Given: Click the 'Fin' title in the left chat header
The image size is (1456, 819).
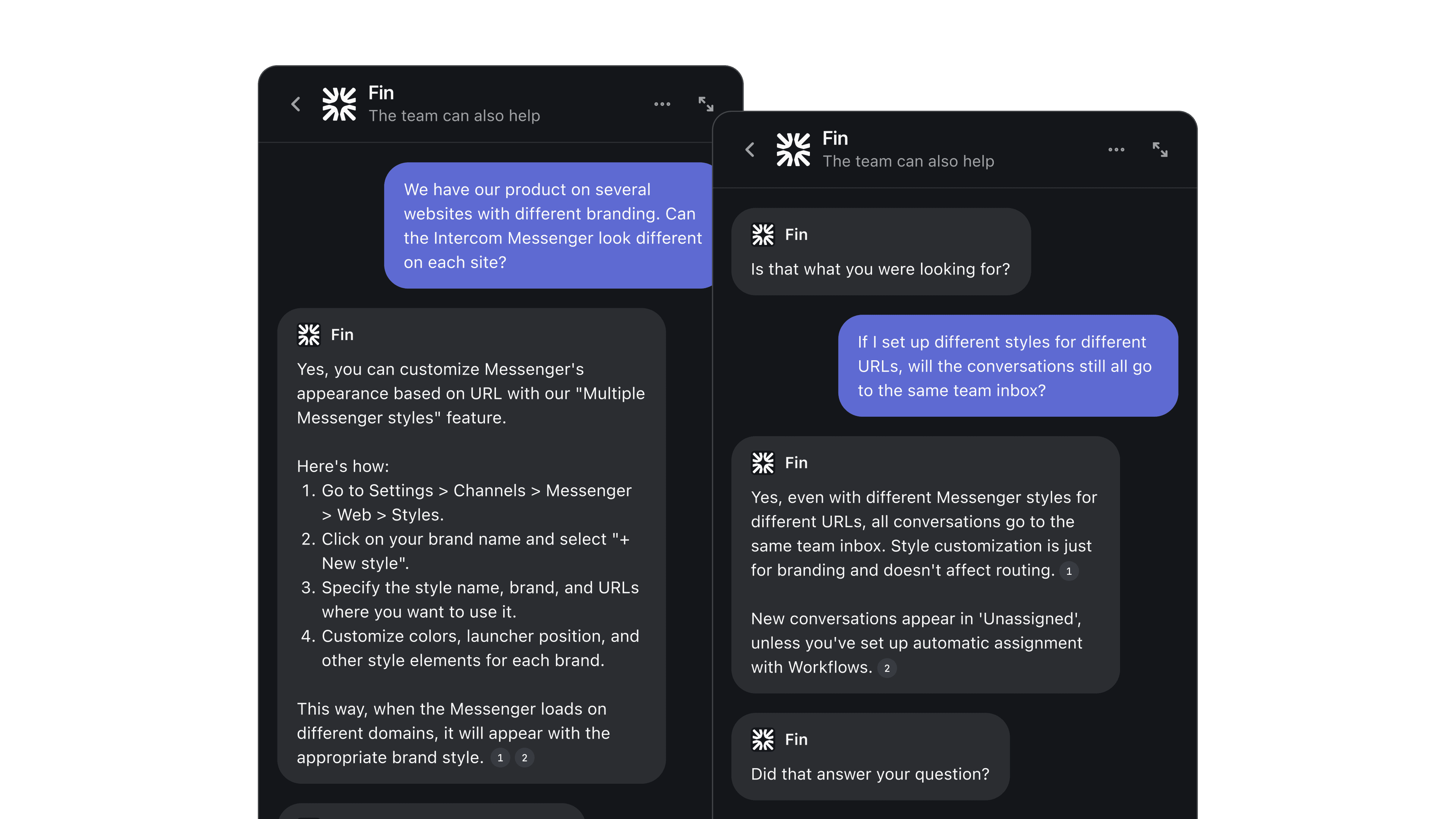Looking at the screenshot, I should pyautogui.click(x=381, y=93).
